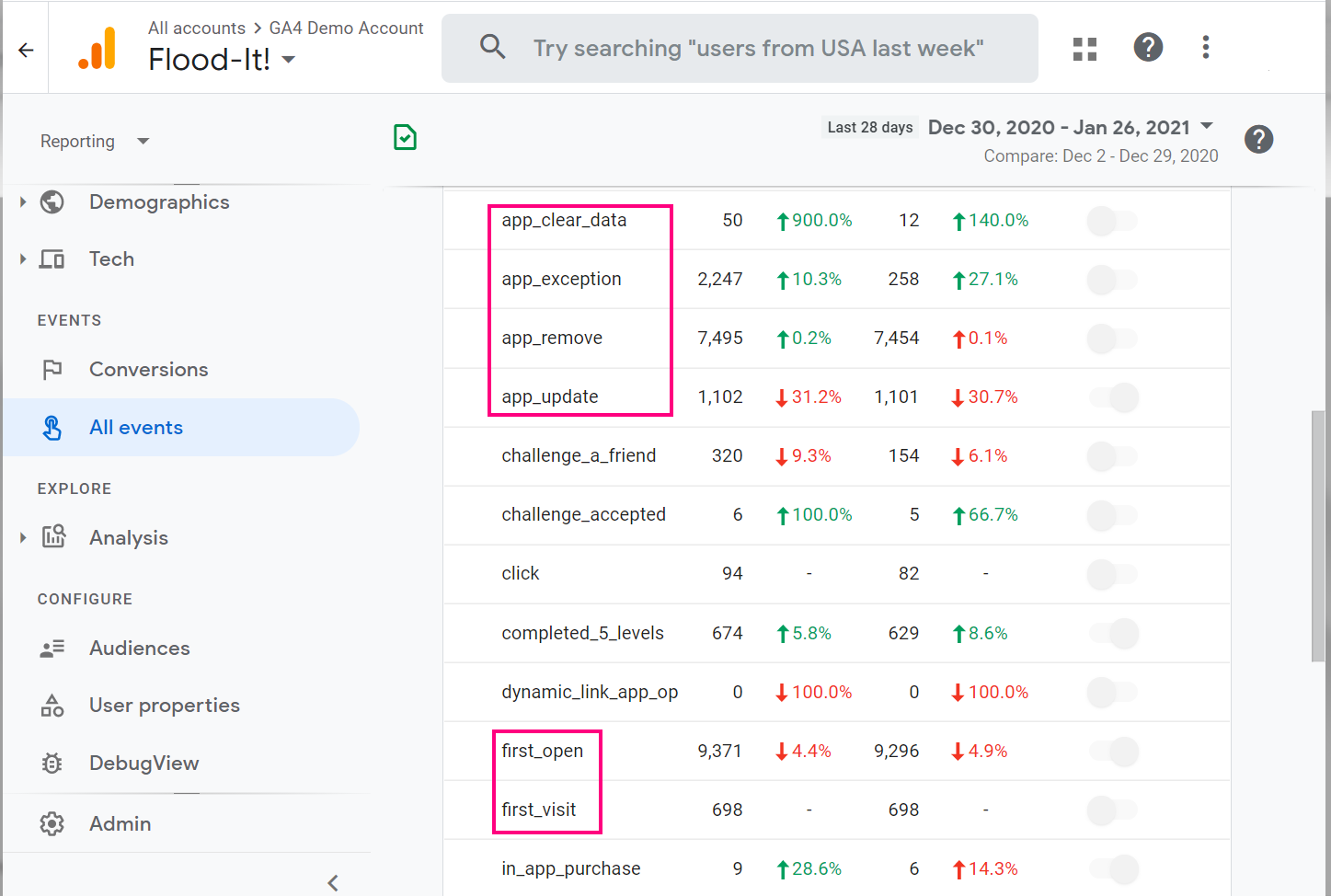Image resolution: width=1331 pixels, height=896 pixels.
Task: Click the vertical scrollbar thumb
Action: tap(1318, 534)
